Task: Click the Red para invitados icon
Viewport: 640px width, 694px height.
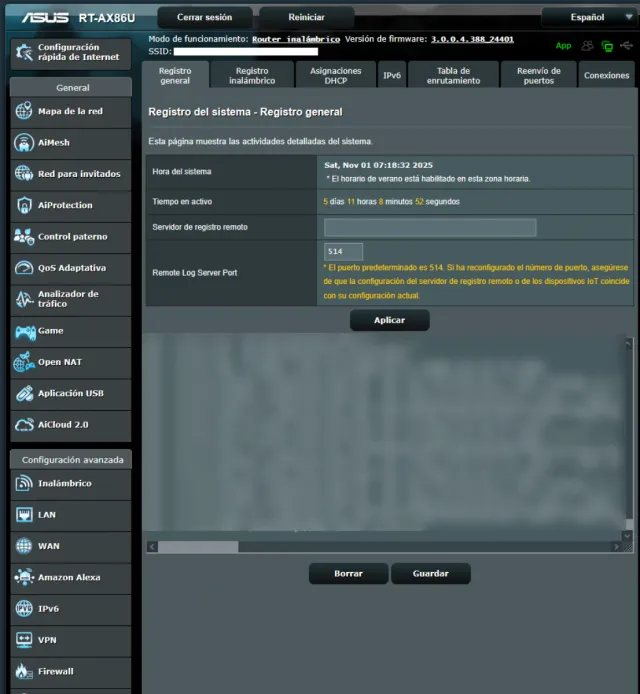Action: pyautogui.click(x=24, y=174)
